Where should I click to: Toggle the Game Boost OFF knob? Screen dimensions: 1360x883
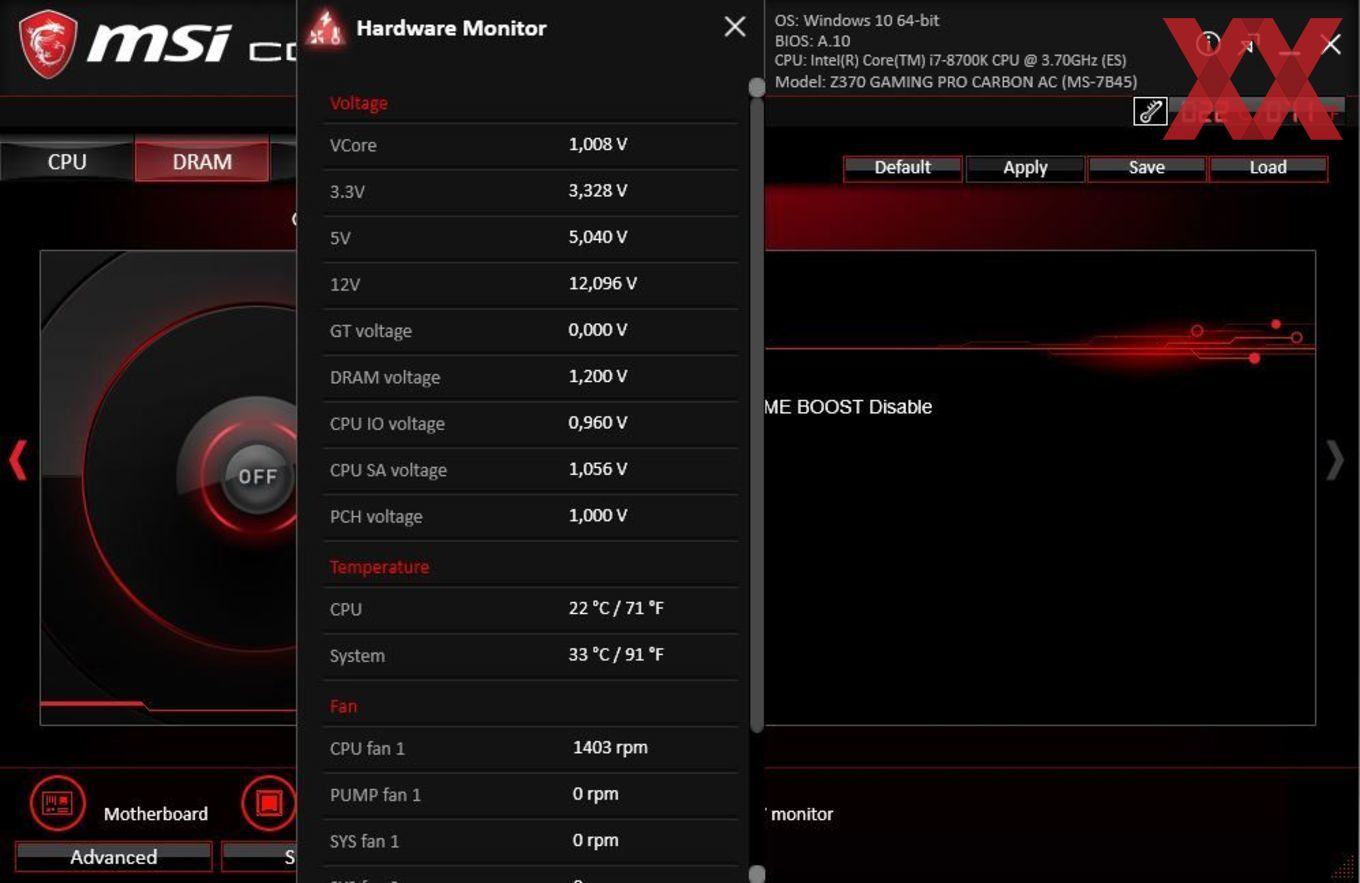click(x=257, y=477)
